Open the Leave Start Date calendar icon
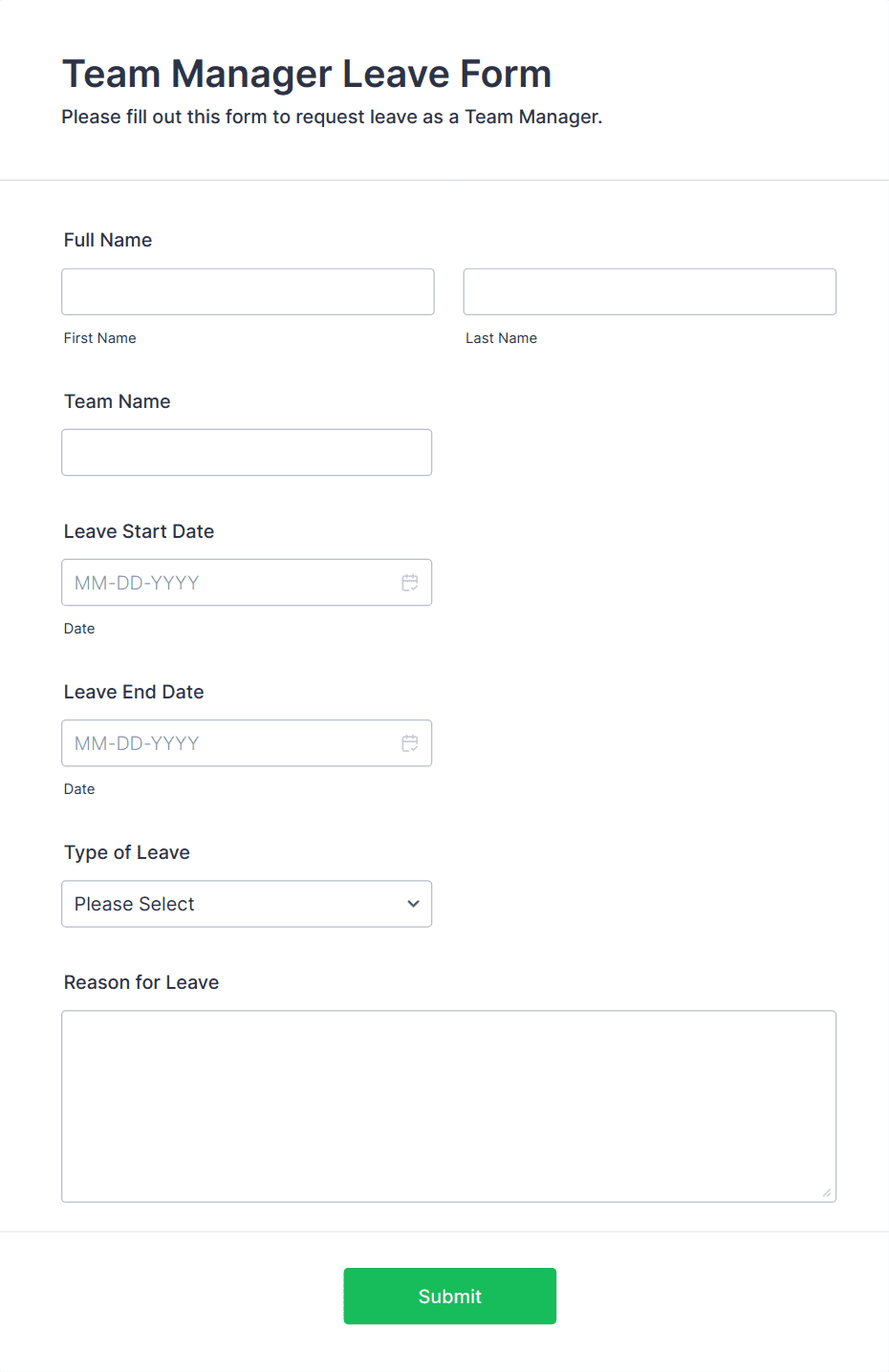The image size is (889, 1372). point(410,583)
